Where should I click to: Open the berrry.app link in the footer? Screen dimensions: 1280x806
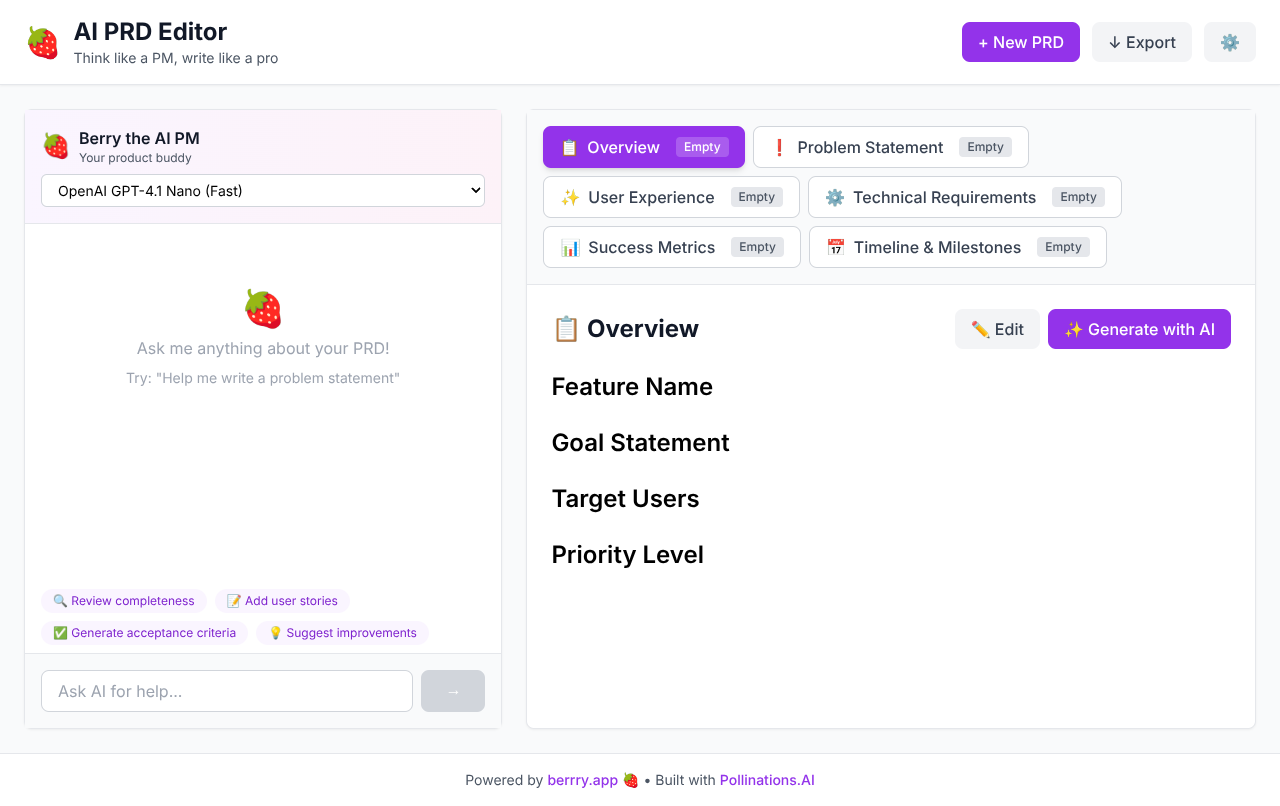point(582,780)
